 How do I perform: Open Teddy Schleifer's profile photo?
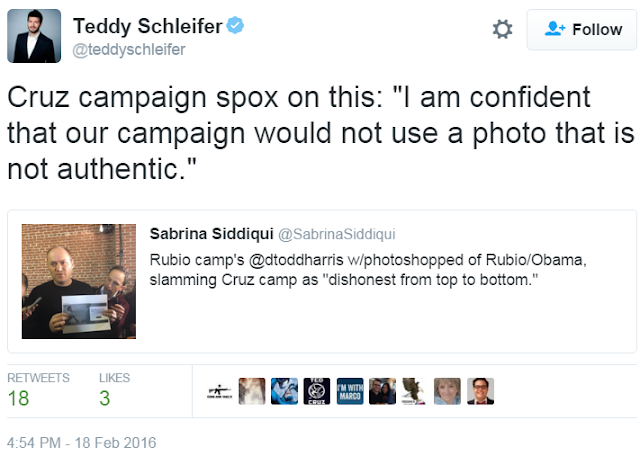34,35
